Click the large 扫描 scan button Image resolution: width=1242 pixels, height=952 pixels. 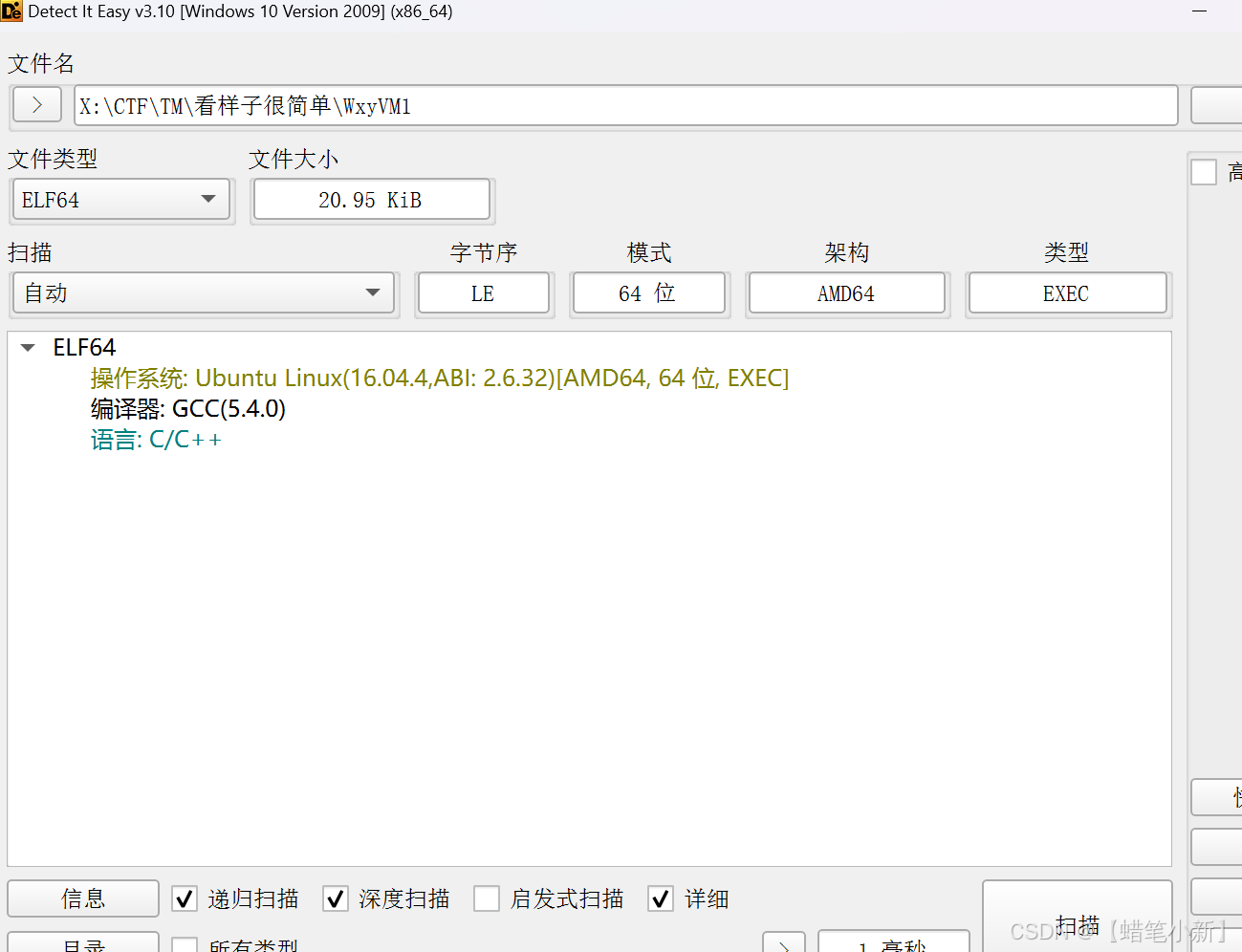[x=1078, y=917]
